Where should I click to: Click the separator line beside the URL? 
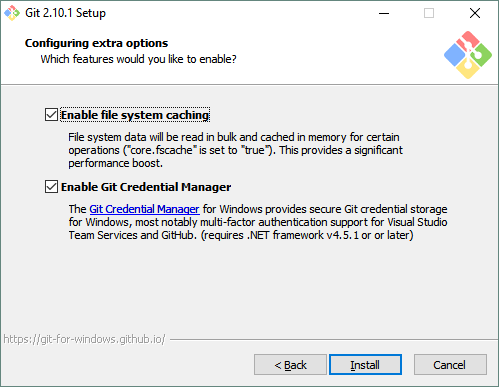point(334,340)
